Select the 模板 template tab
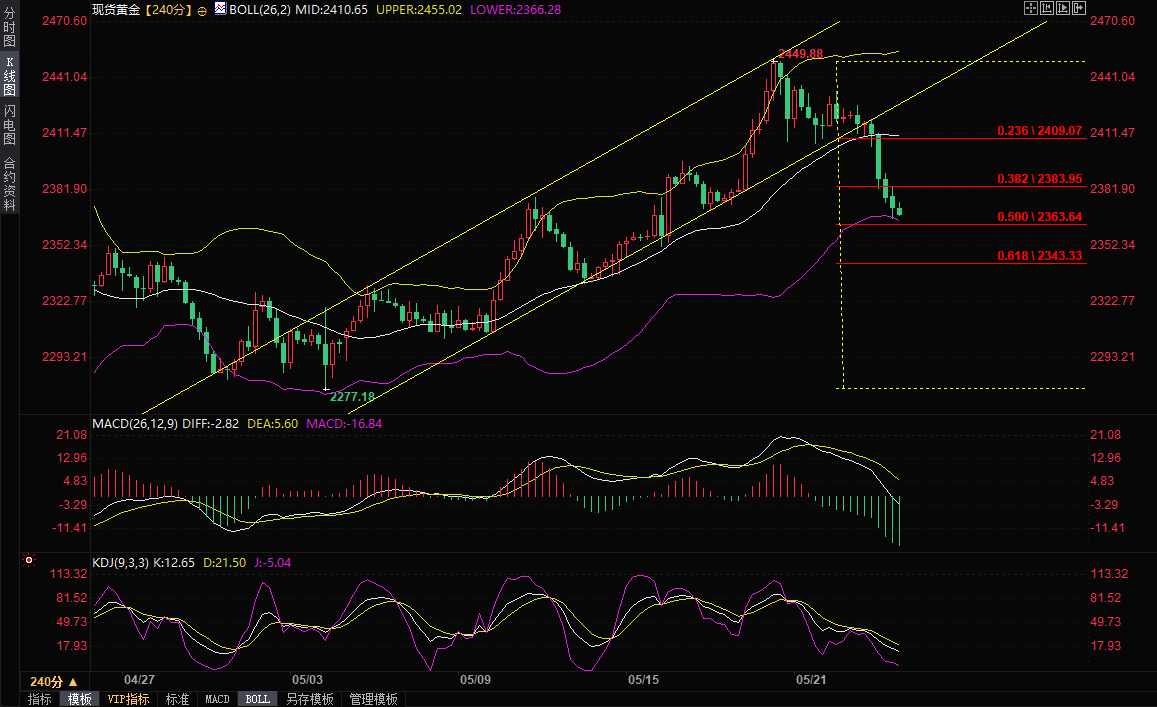The height and width of the screenshot is (707, 1157). pos(80,699)
